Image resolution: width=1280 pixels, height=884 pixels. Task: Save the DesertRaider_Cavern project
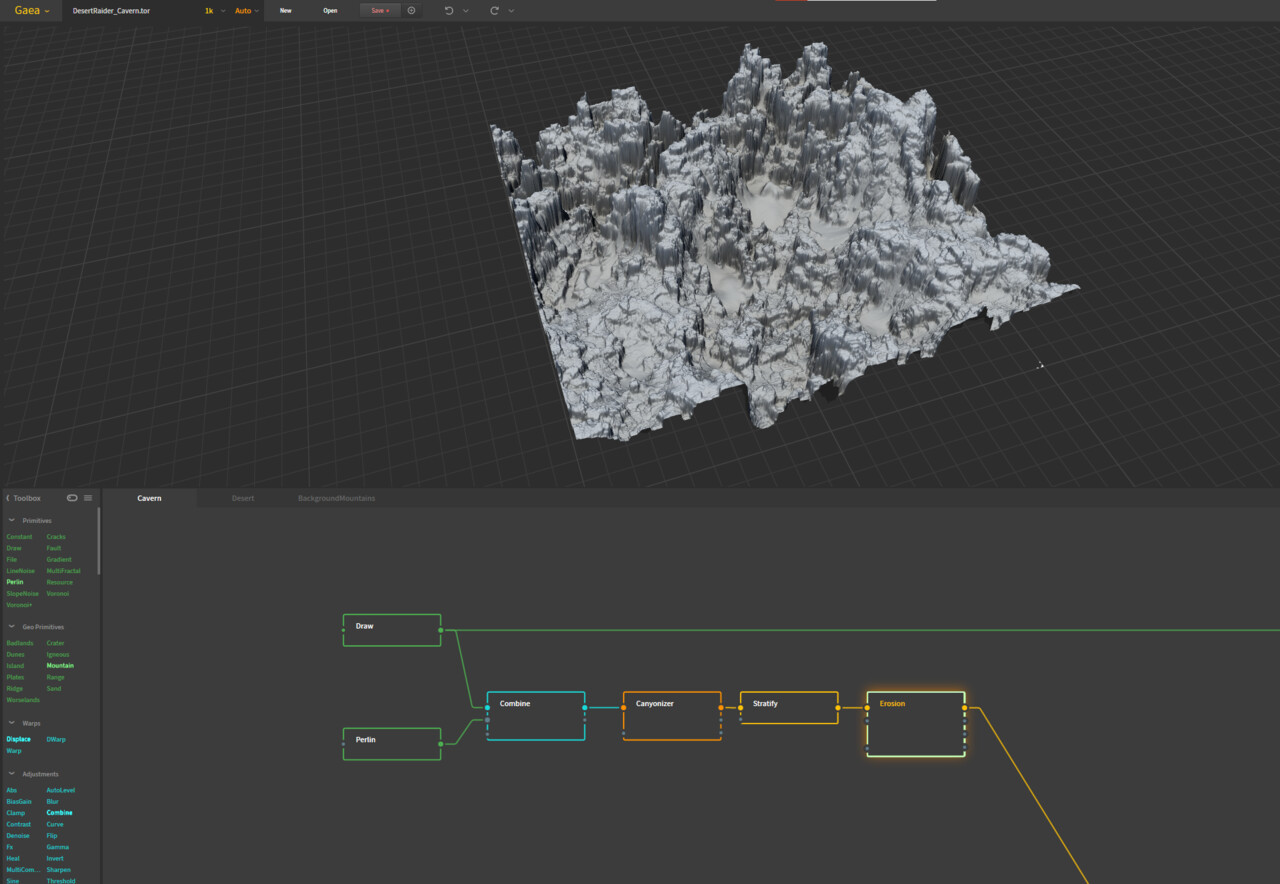click(x=378, y=10)
